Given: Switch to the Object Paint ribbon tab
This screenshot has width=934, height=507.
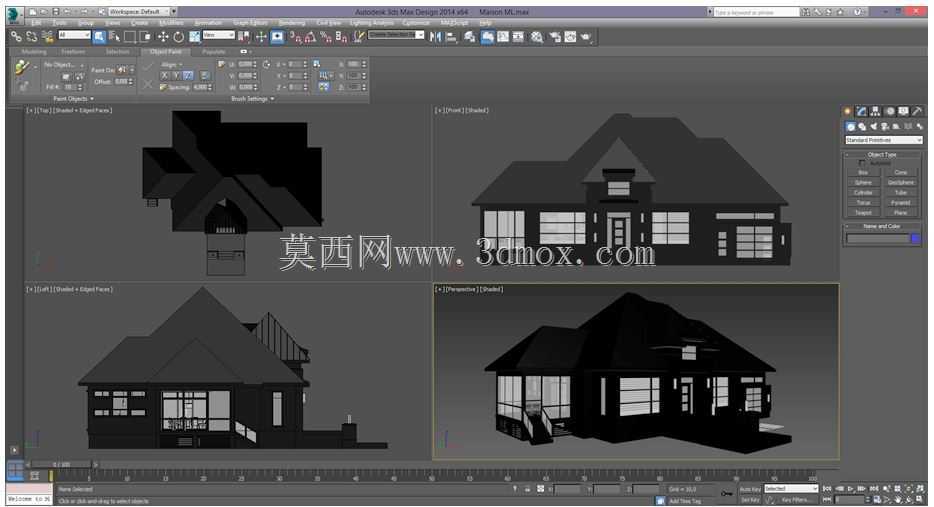Looking at the screenshot, I should pyautogui.click(x=166, y=52).
